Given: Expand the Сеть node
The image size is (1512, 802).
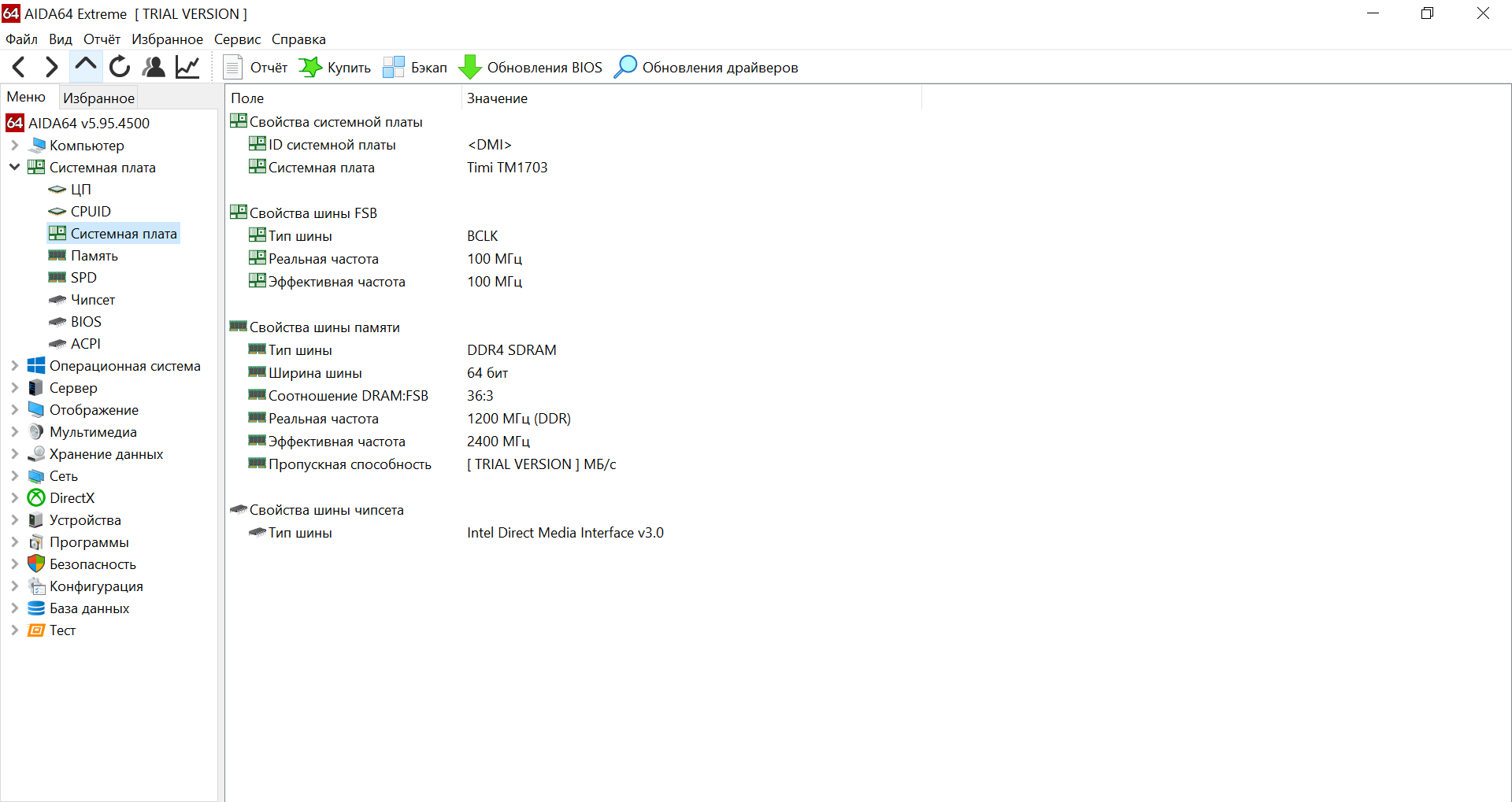Looking at the screenshot, I should [14, 475].
